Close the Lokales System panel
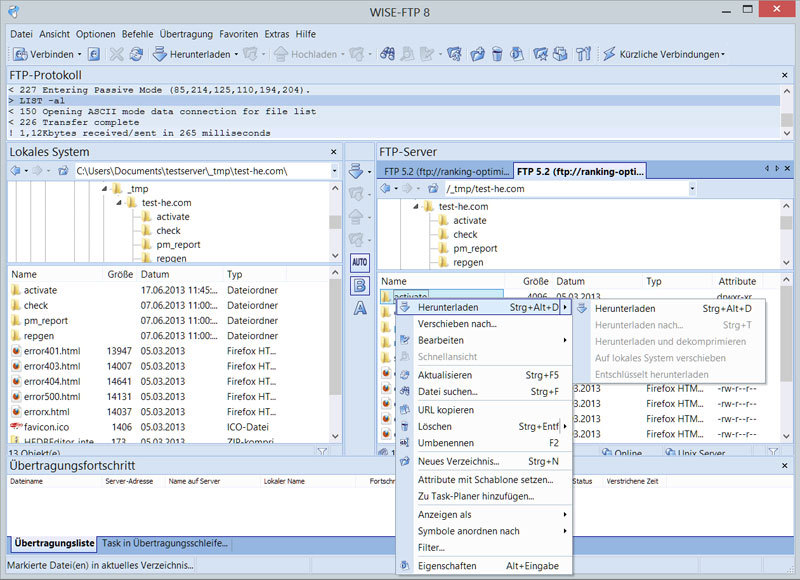This screenshot has height=580, width=800. (334, 152)
